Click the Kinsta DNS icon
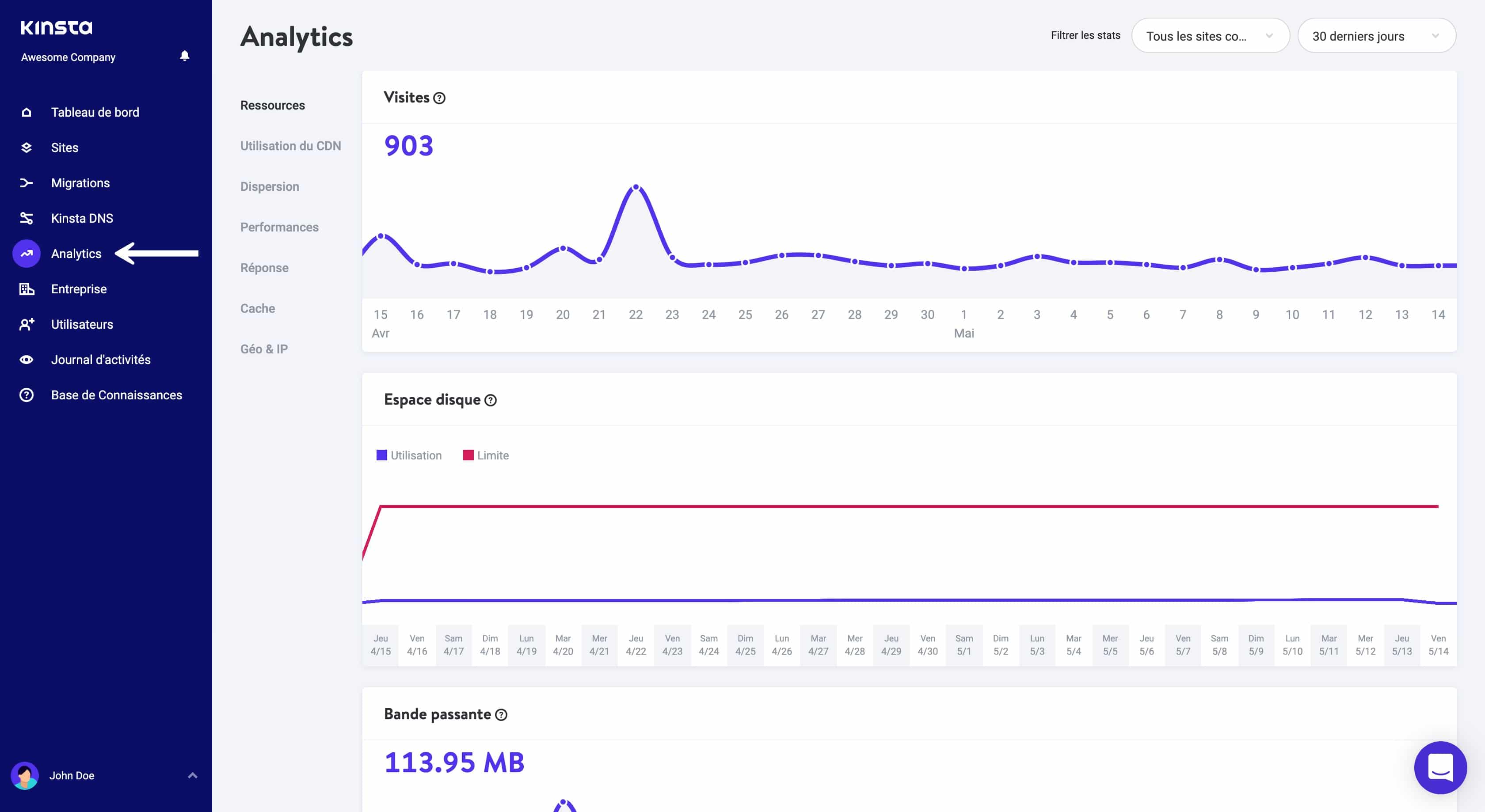The height and width of the screenshot is (812, 1485). tap(27, 218)
